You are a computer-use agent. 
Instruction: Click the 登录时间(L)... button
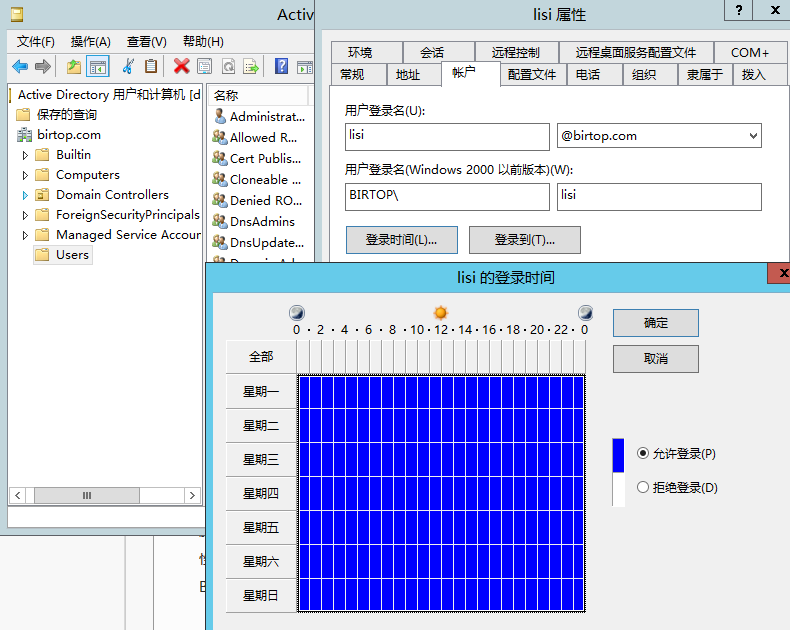(x=402, y=240)
